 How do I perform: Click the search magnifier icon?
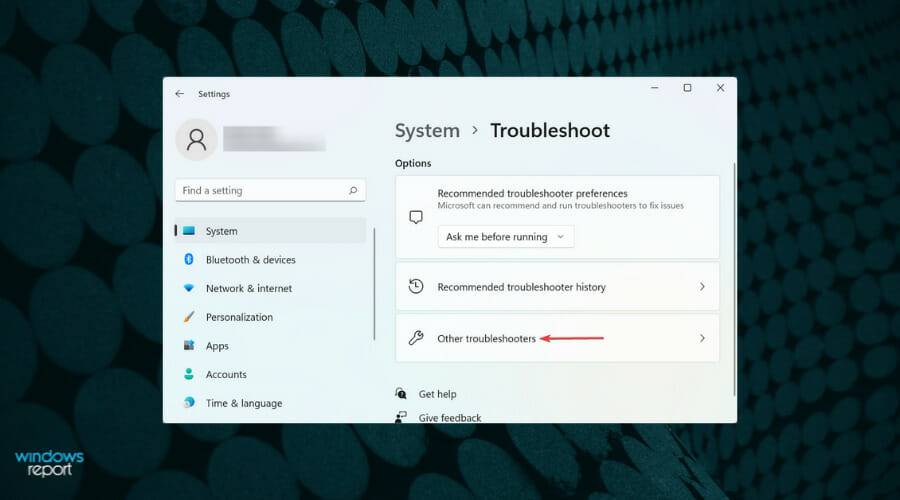[353, 190]
